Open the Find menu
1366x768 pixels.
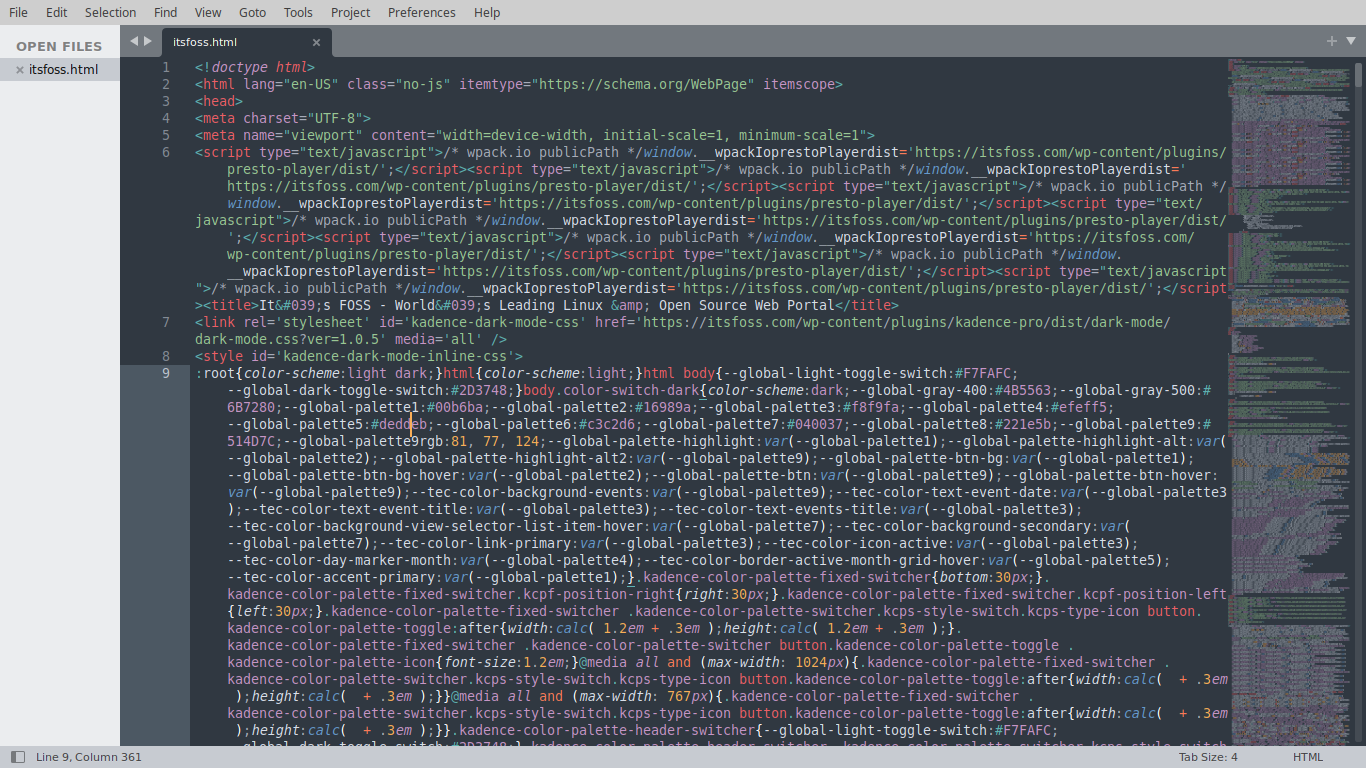(165, 12)
